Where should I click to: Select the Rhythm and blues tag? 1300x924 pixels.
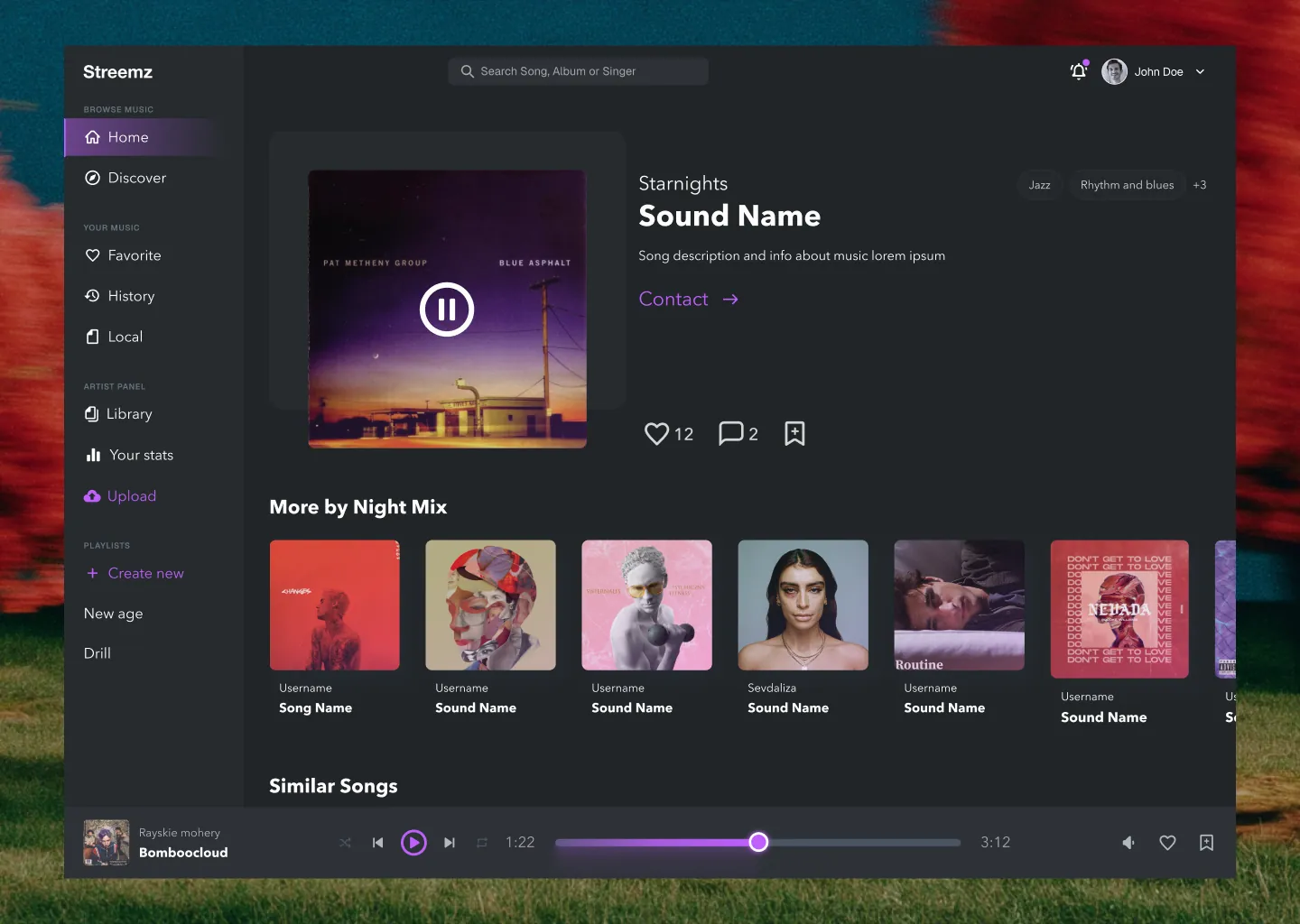click(x=1128, y=185)
